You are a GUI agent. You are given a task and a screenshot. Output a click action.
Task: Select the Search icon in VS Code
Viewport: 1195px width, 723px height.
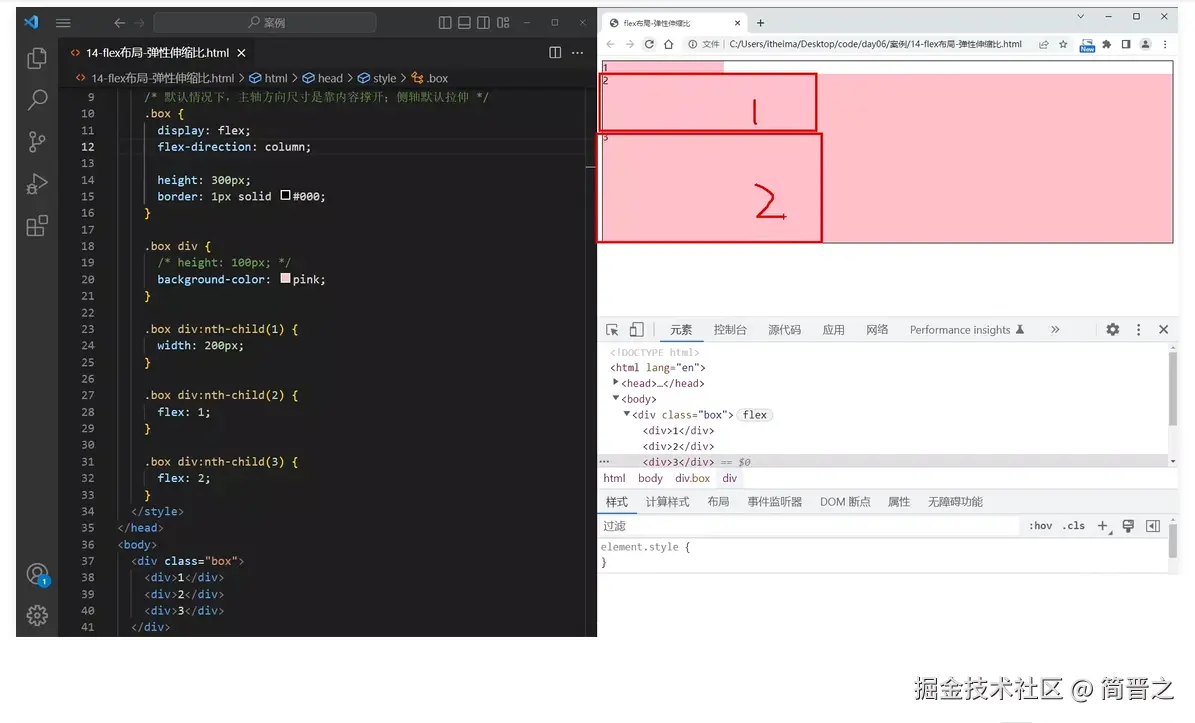(37, 99)
